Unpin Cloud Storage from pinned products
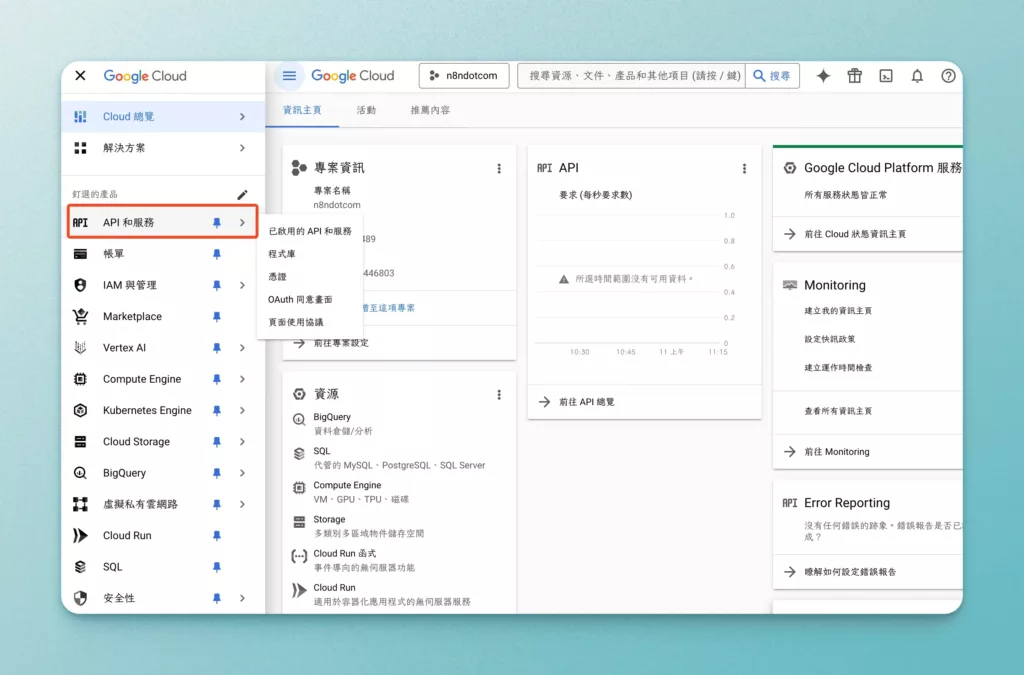Image resolution: width=1024 pixels, height=675 pixels. (217, 442)
